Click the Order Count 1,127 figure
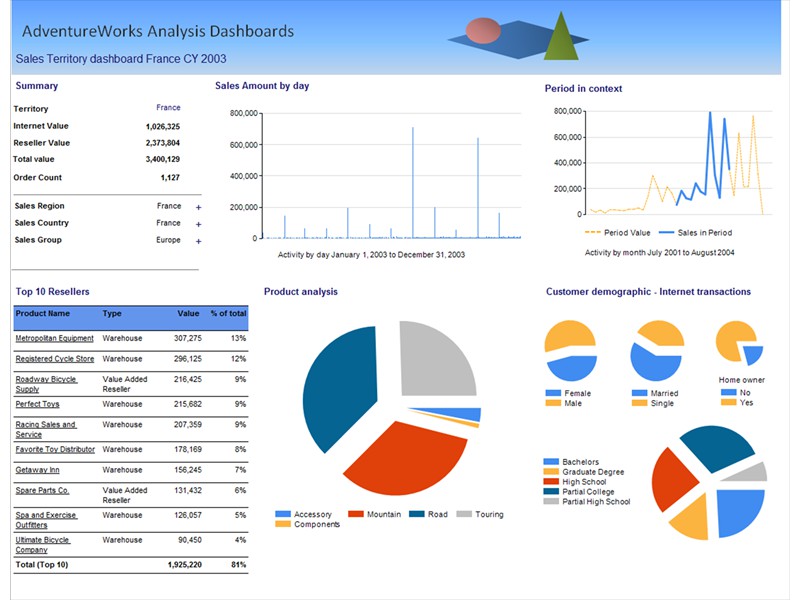Viewport: 800px width, 600px height. coord(170,178)
